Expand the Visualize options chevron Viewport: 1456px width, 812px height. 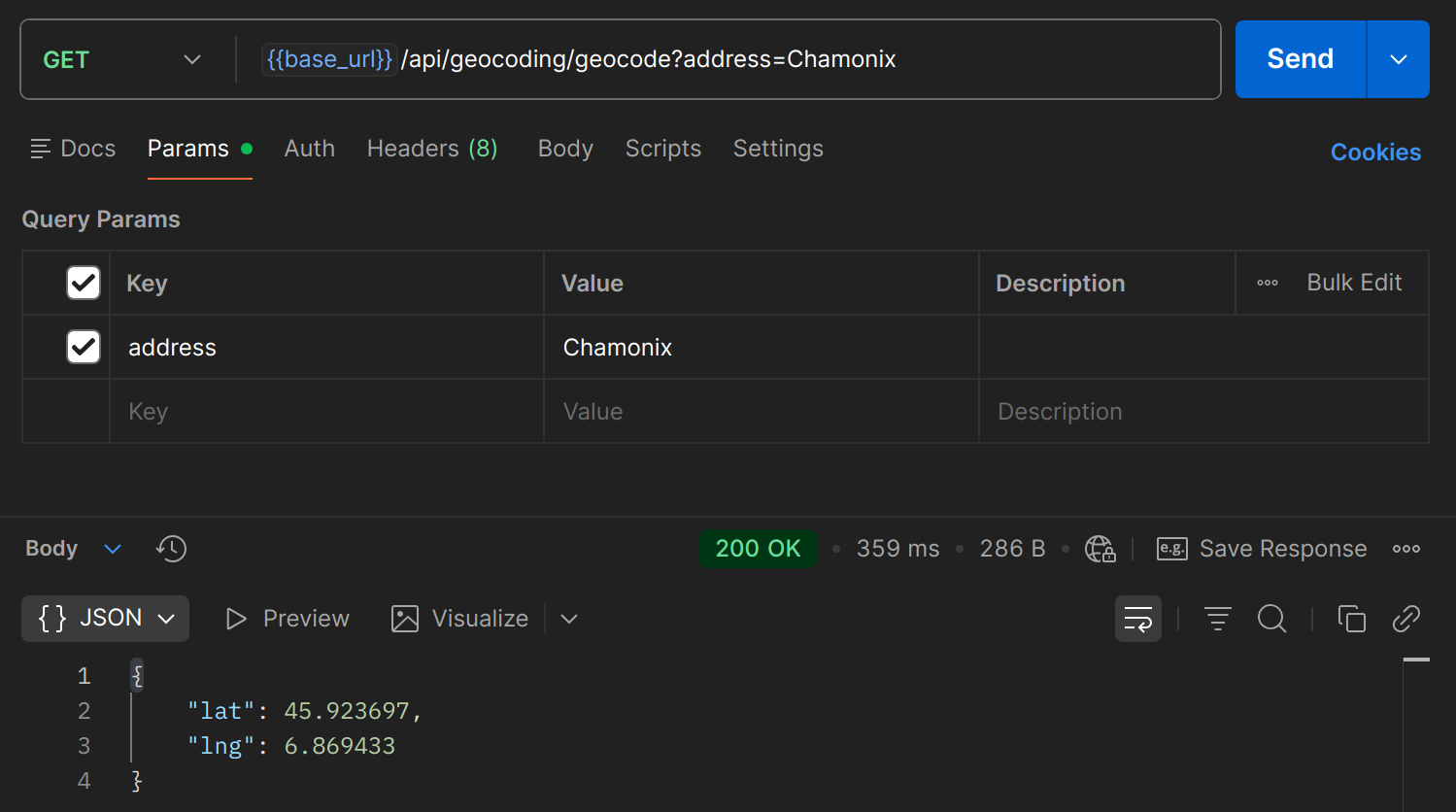(569, 619)
